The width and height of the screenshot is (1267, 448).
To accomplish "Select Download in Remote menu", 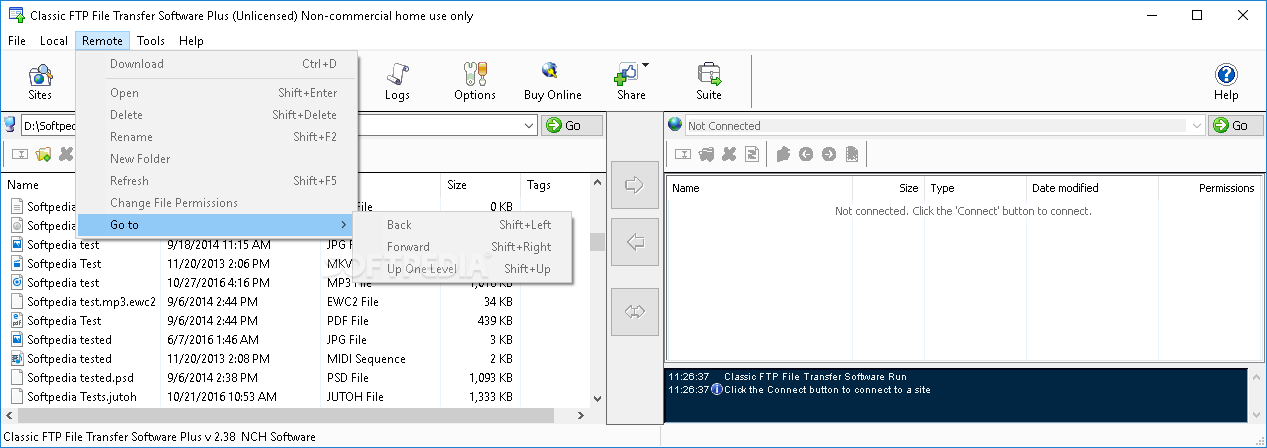I will [217, 64].
